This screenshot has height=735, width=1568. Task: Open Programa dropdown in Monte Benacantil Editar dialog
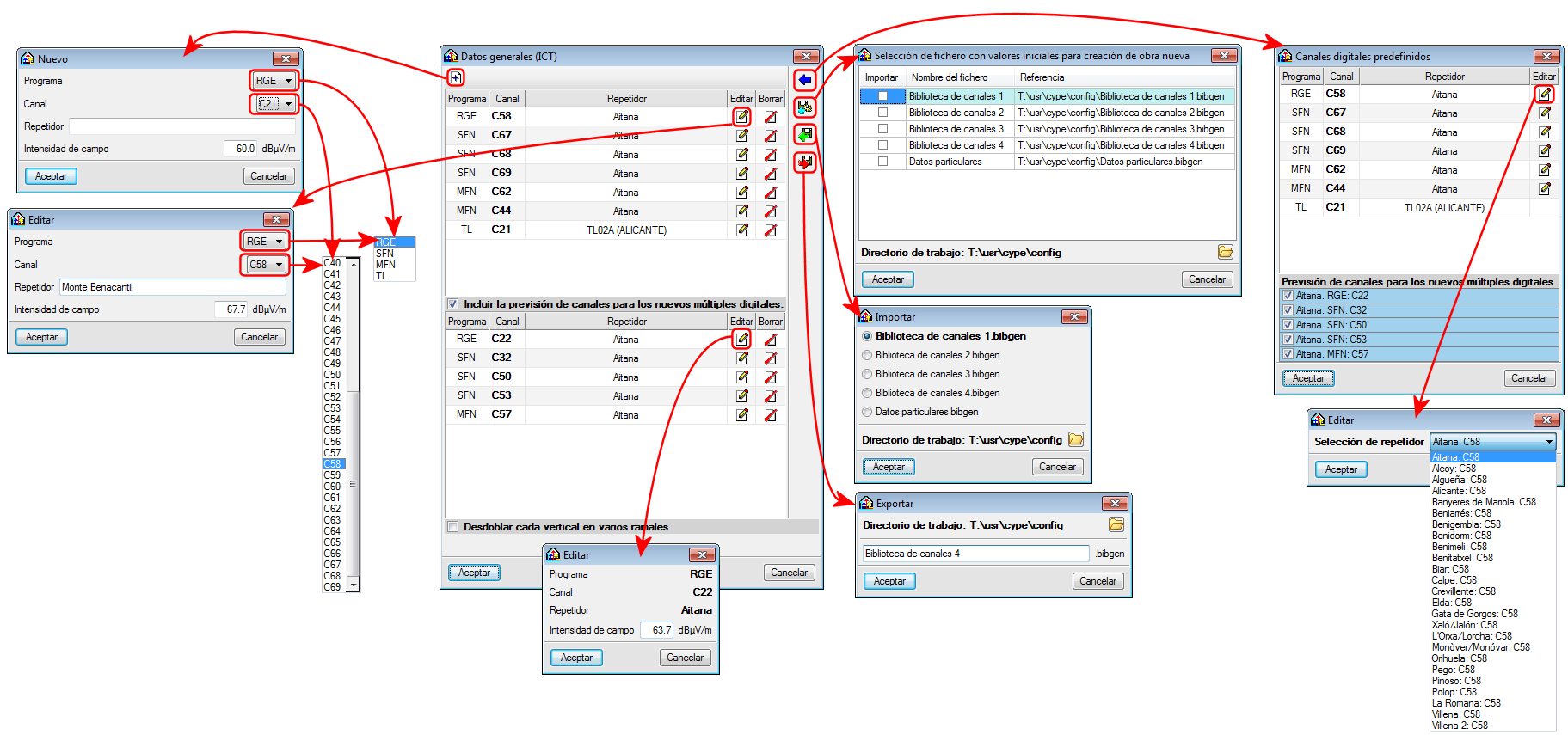pyautogui.click(x=265, y=242)
